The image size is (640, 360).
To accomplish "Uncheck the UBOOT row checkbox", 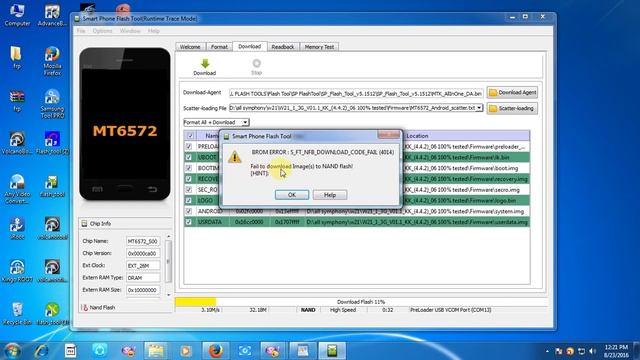I will point(189,157).
